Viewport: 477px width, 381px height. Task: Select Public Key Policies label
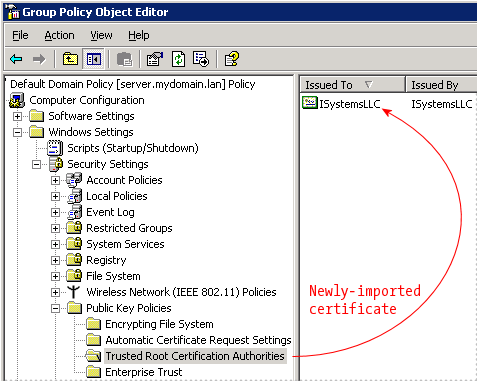pyautogui.click(x=129, y=308)
